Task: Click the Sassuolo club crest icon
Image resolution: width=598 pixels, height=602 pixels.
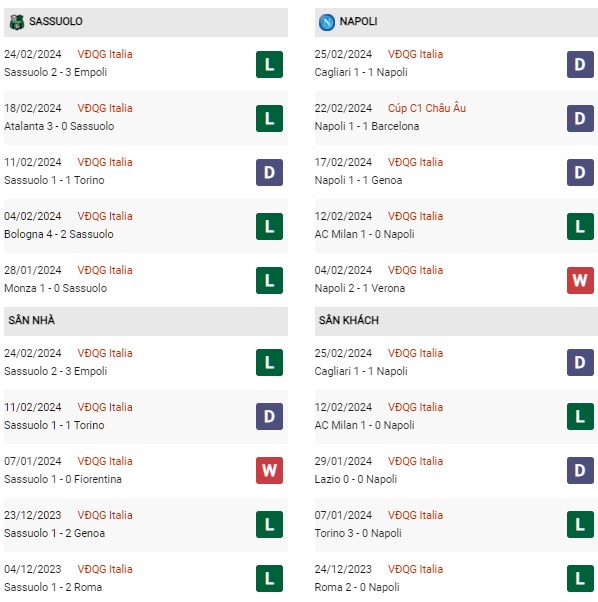Action: click(x=17, y=22)
